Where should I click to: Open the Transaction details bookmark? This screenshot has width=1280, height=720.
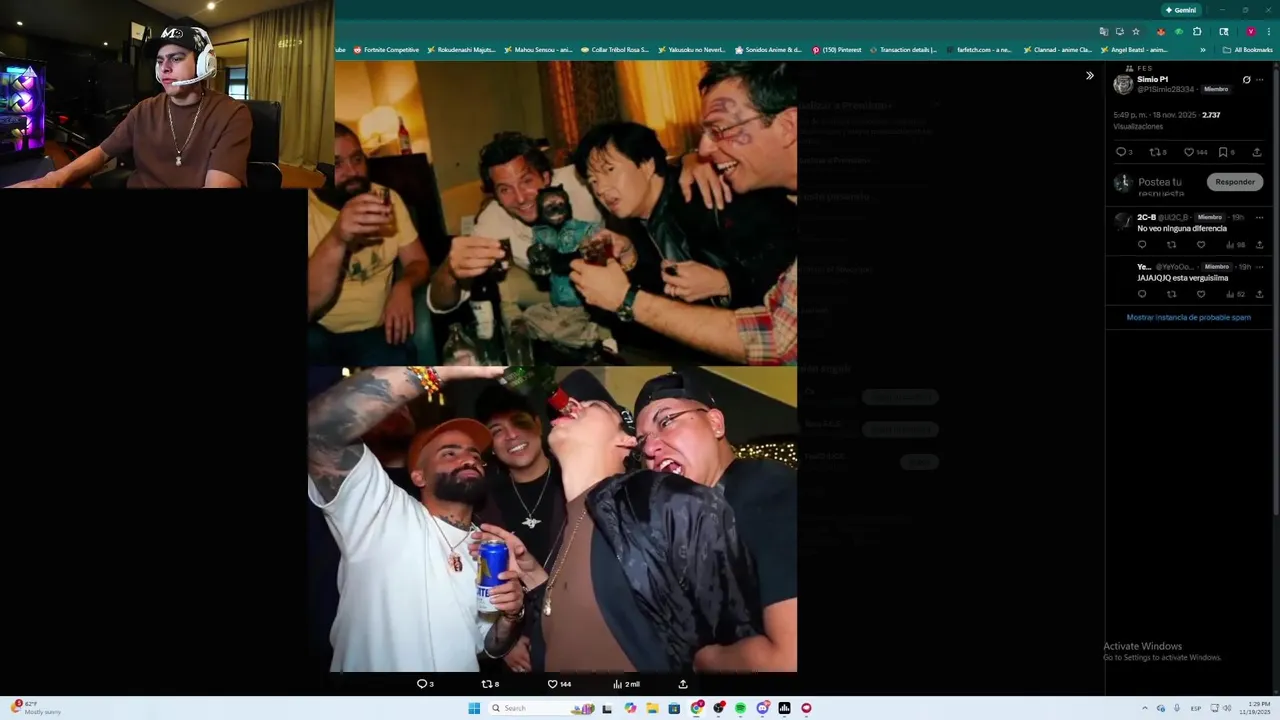(903, 49)
